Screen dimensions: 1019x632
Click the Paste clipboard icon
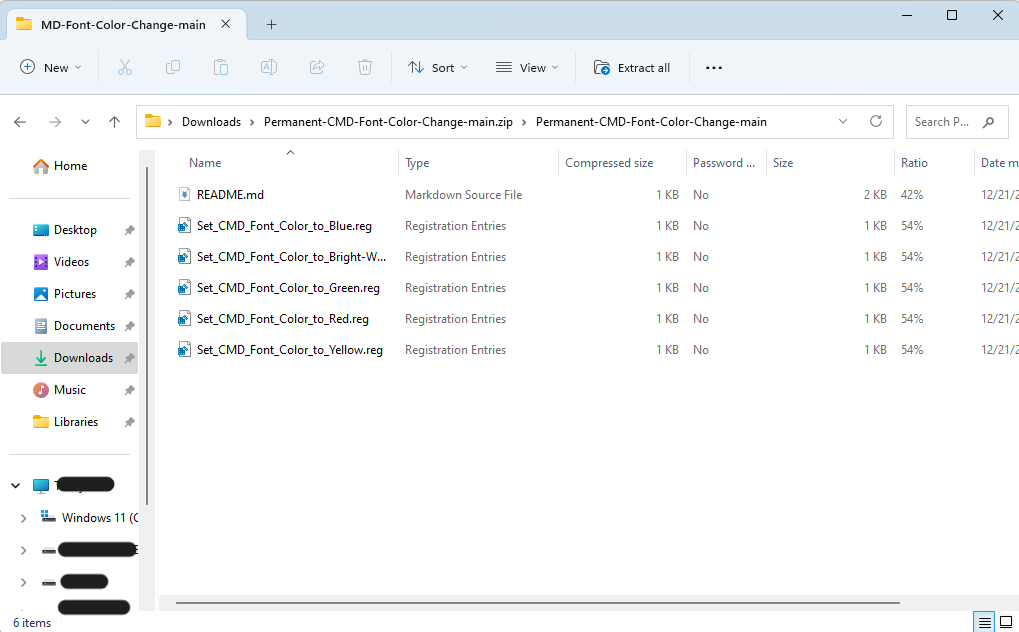[221, 68]
